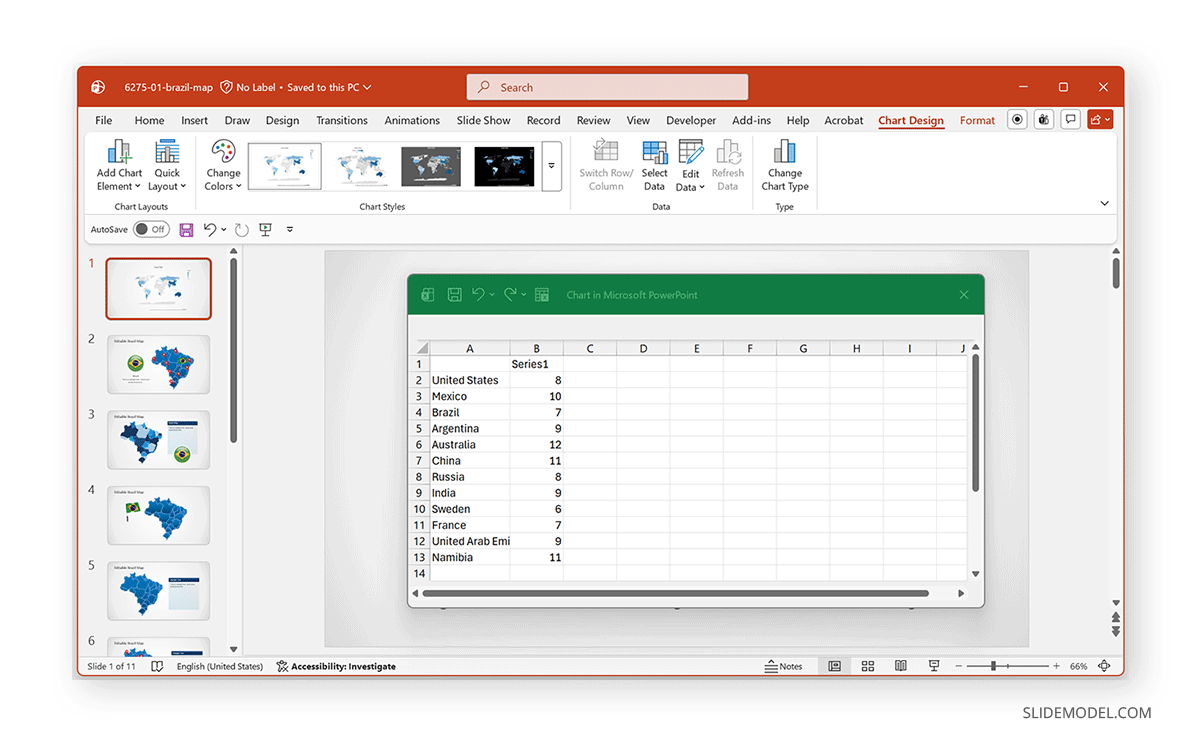This screenshot has height=743, width=1200.
Task: Click the zoom out minus button
Action: [959, 666]
